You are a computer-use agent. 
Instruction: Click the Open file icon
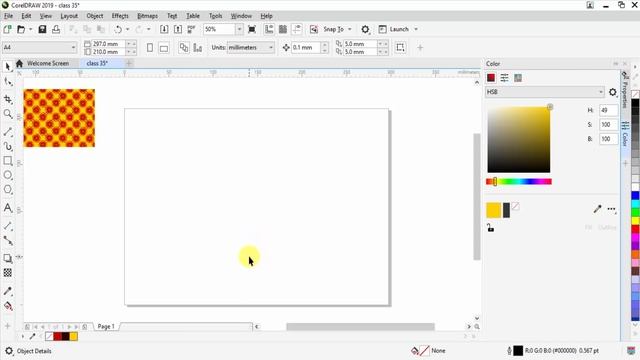[x=21, y=29]
